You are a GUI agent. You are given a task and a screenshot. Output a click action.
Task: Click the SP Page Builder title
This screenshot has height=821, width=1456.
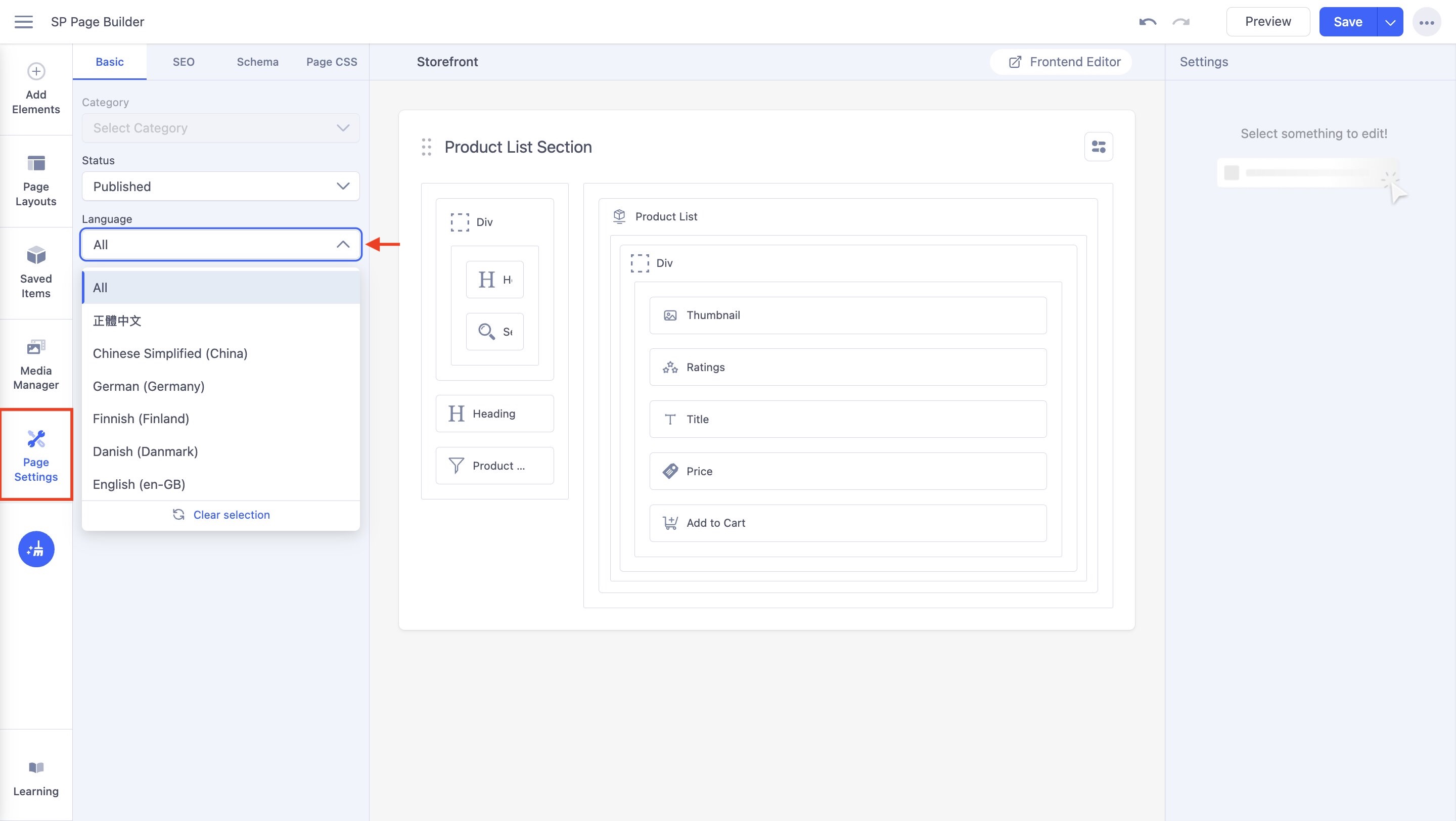[97, 22]
